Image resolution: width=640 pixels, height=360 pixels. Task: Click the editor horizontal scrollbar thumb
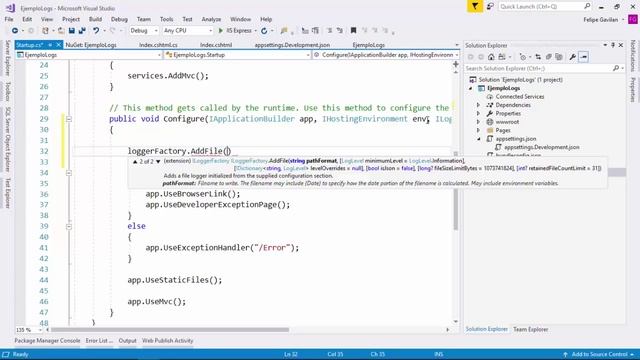[x=170, y=330]
